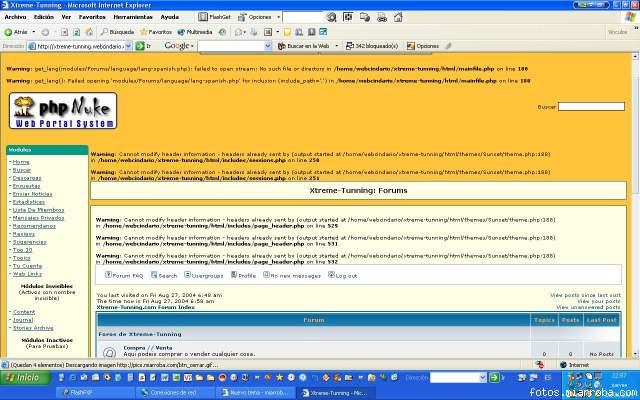Click the Atrás back arrow button
The width and height of the screenshot is (640, 400).
[16, 32]
